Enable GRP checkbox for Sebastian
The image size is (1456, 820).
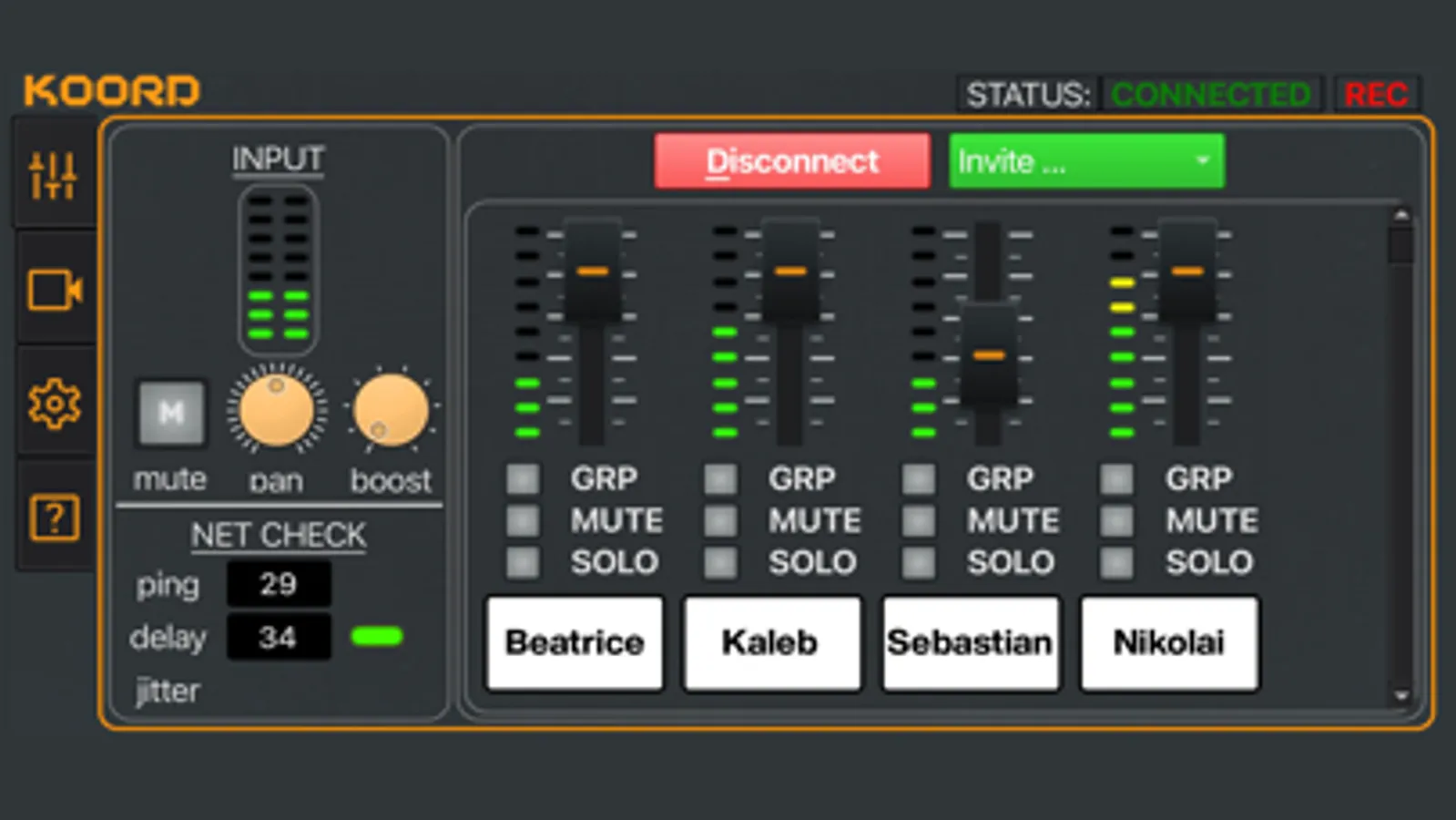(919, 478)
